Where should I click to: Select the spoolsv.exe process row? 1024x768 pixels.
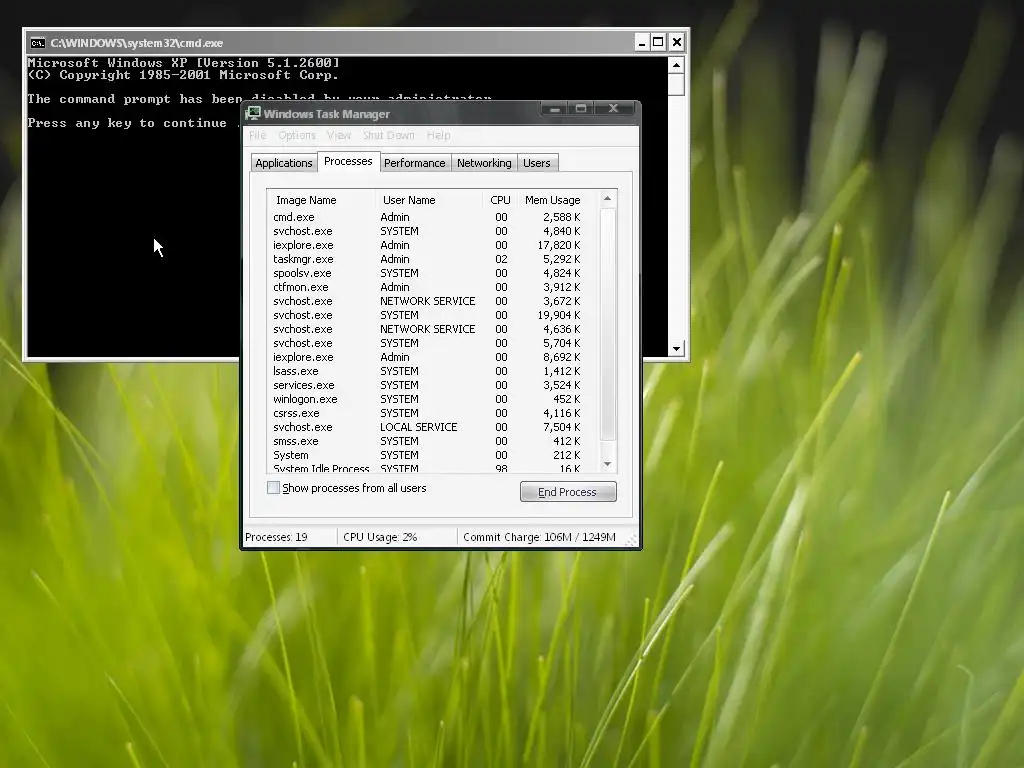tap(432, 273)
